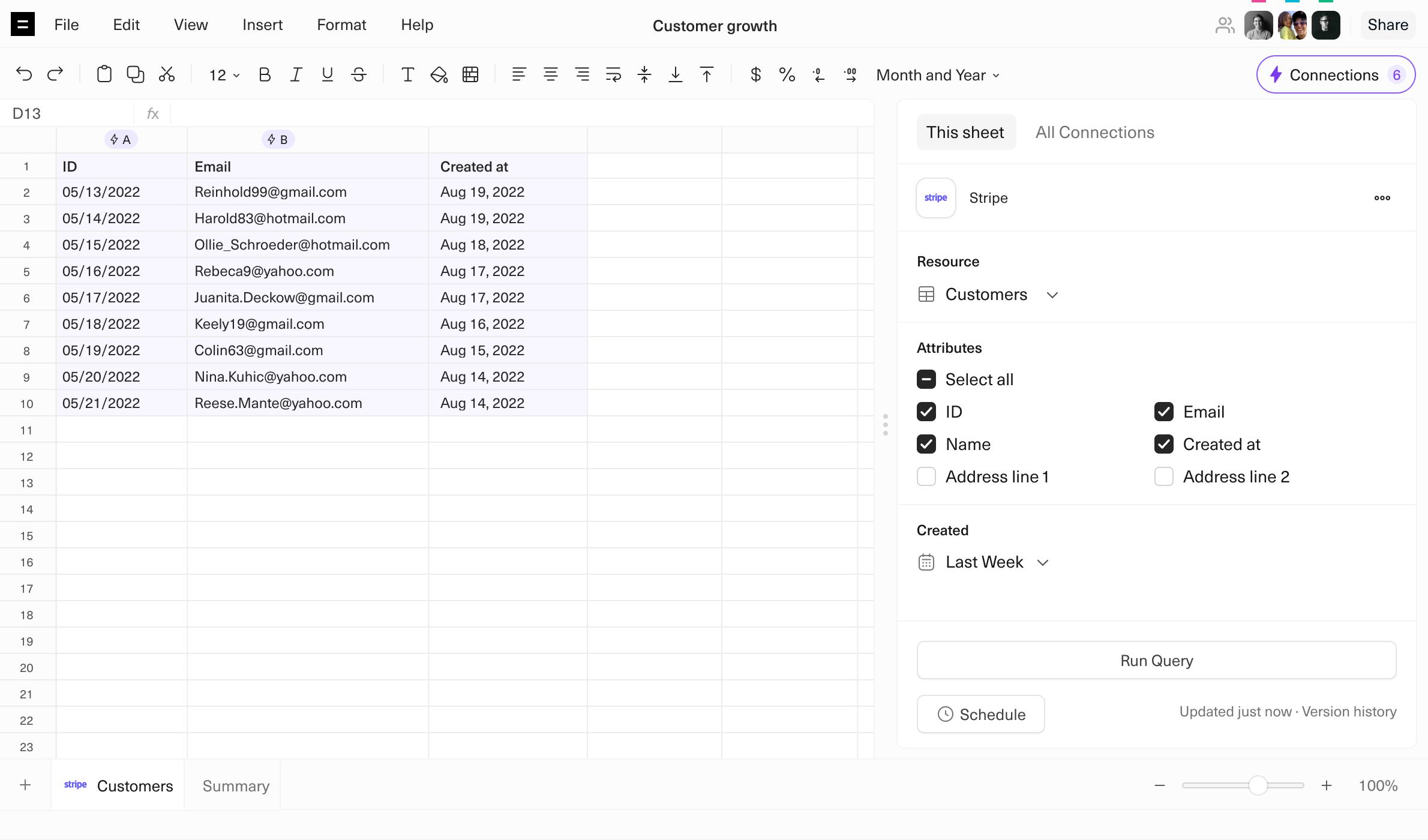The image size is (1428, 840).
Task: Open the Version history link
Action: click(x=1349, y=712)
